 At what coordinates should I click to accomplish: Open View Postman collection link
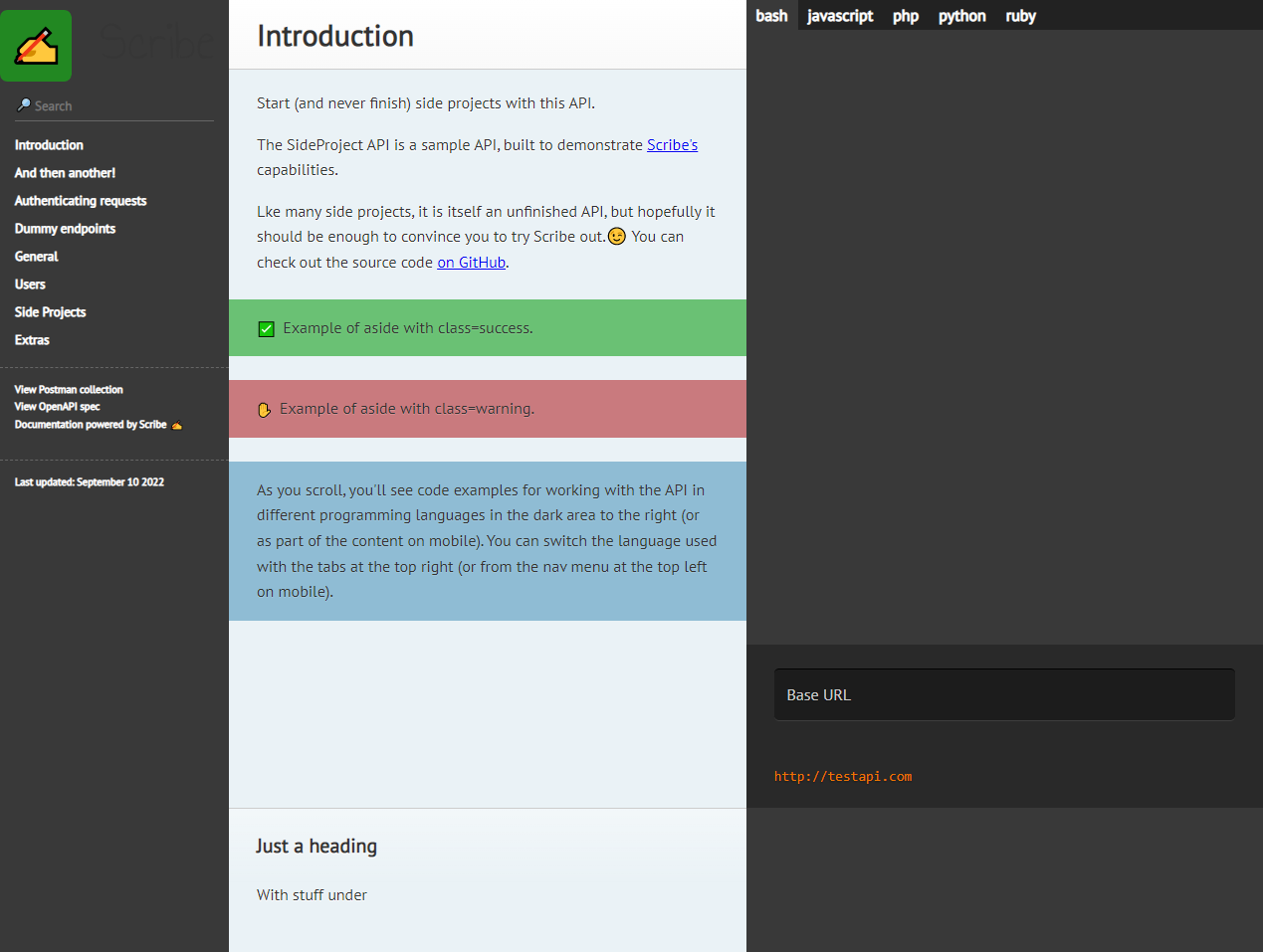click(x=69, y=390)
